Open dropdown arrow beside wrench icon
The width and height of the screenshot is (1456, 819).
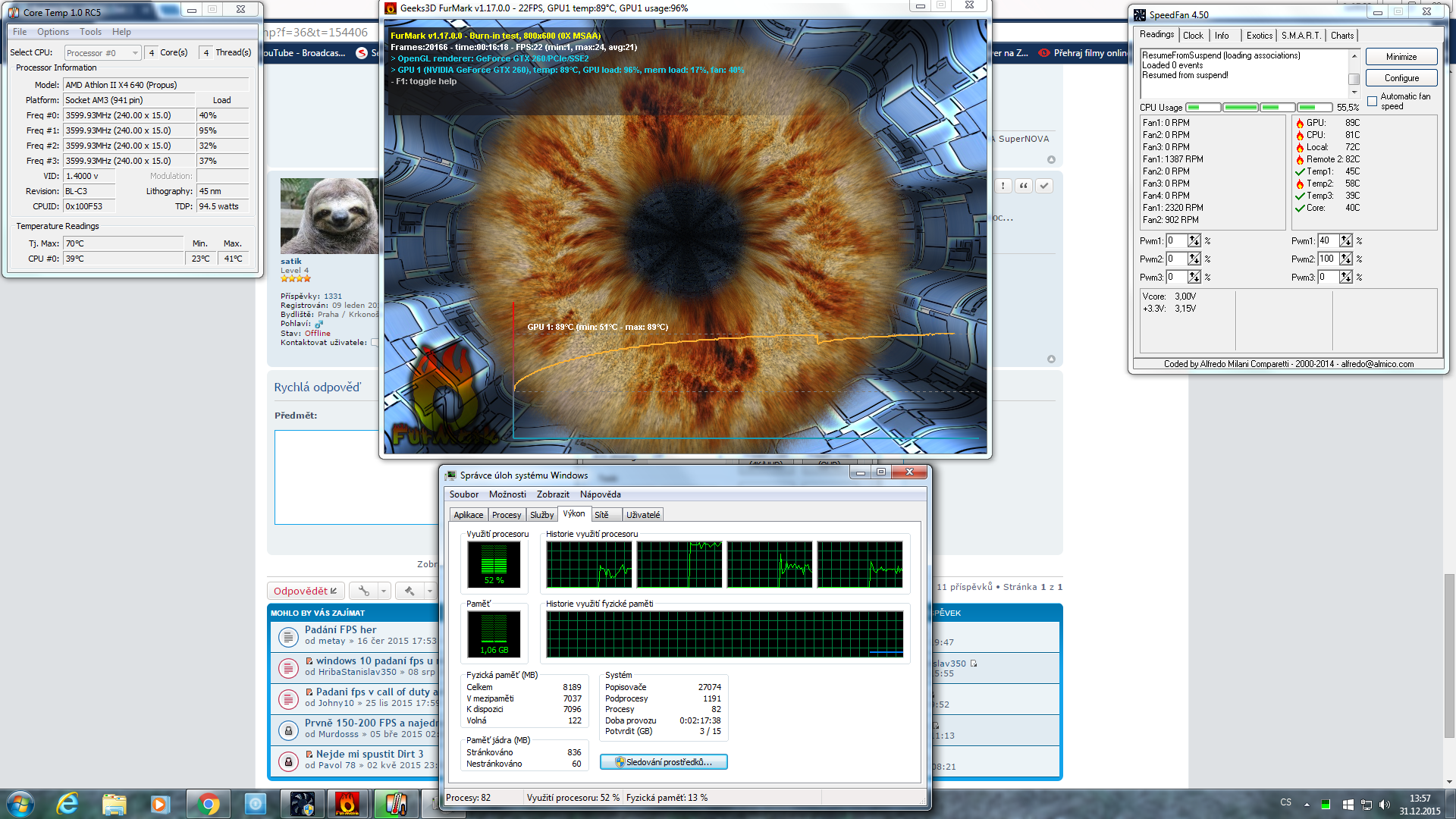tap(384, 591)
